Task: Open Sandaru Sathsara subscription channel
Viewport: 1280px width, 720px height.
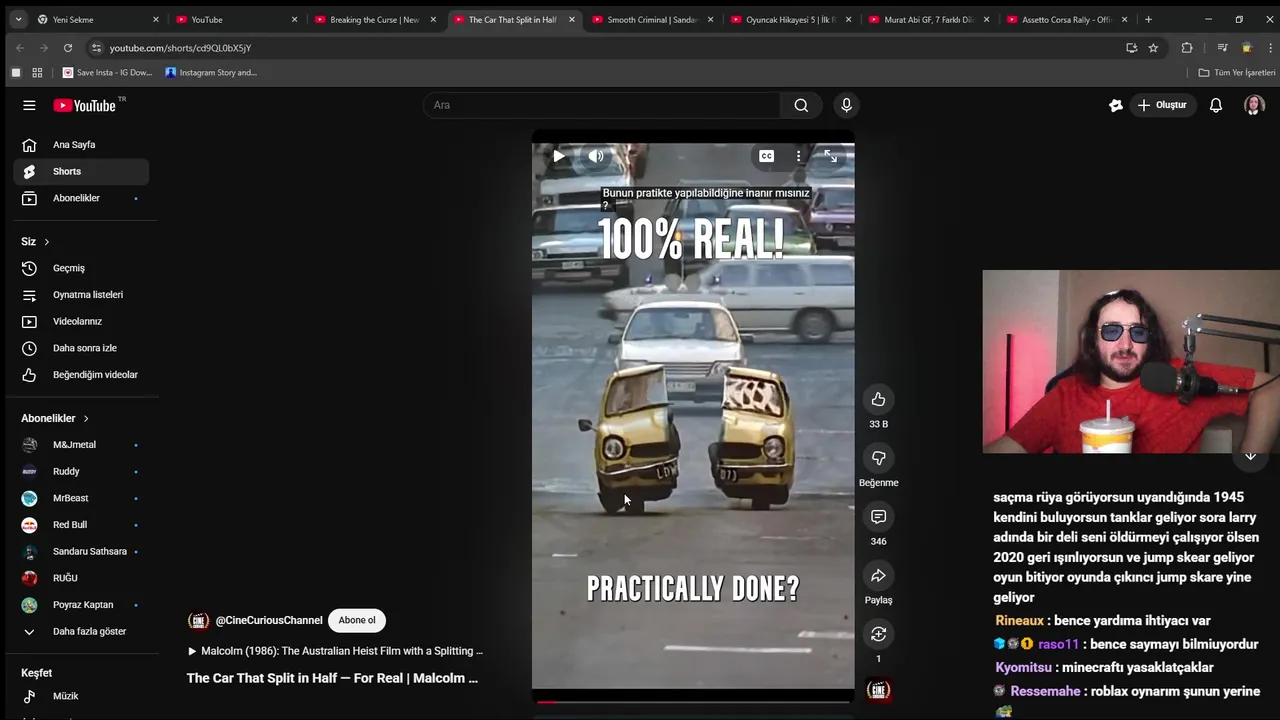Action: click(x=82, y=552)
